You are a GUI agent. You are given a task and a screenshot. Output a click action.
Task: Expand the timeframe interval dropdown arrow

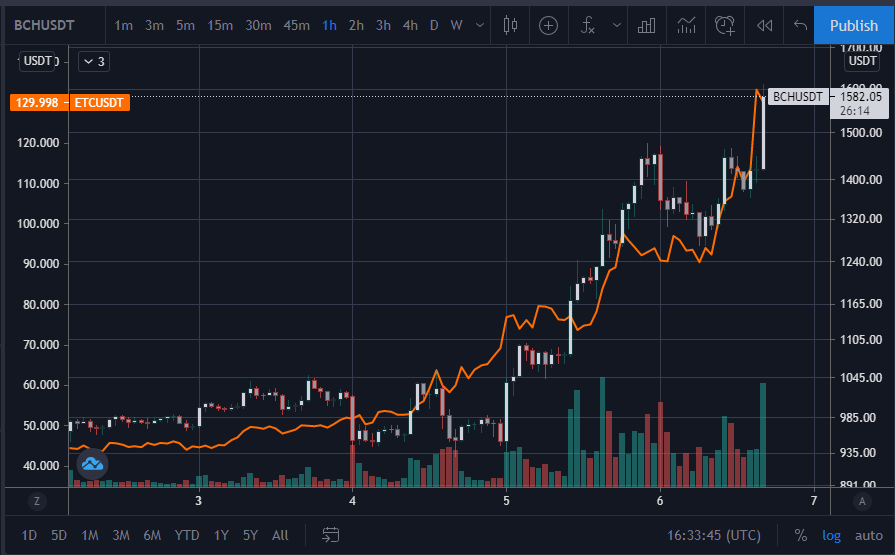480,25
